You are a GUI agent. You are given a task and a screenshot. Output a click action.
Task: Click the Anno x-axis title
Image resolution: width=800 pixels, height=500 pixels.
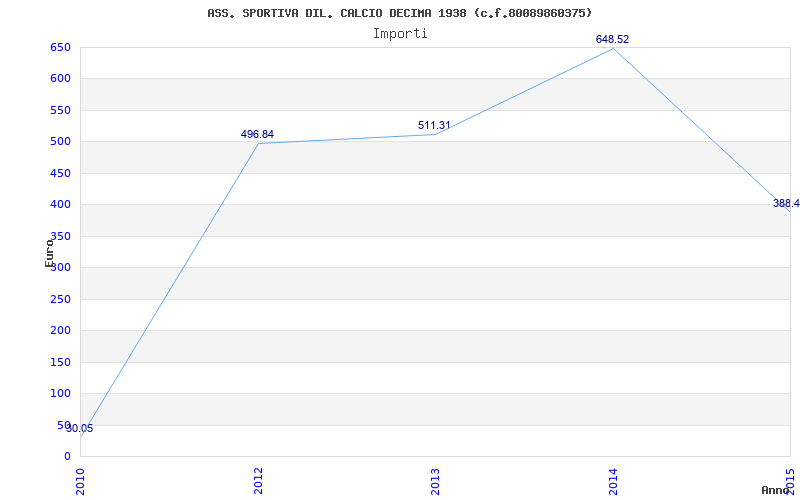click(775, 490)
